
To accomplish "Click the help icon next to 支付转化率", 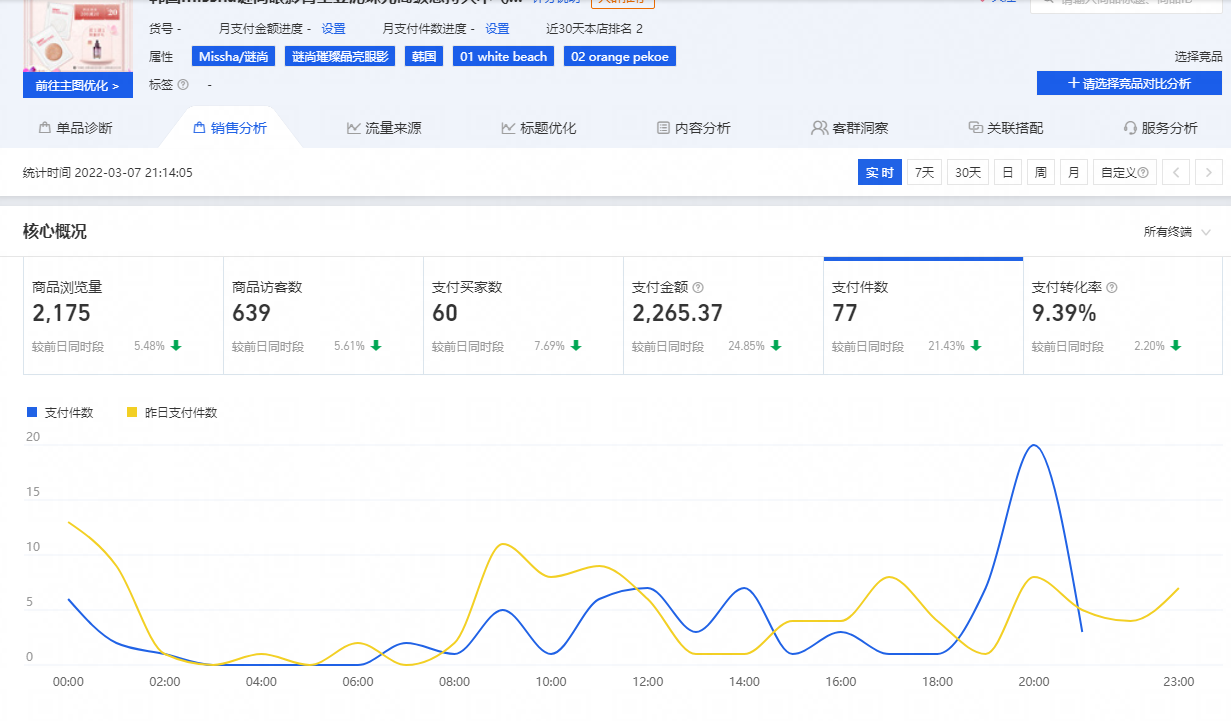I will pos(1111,288).
